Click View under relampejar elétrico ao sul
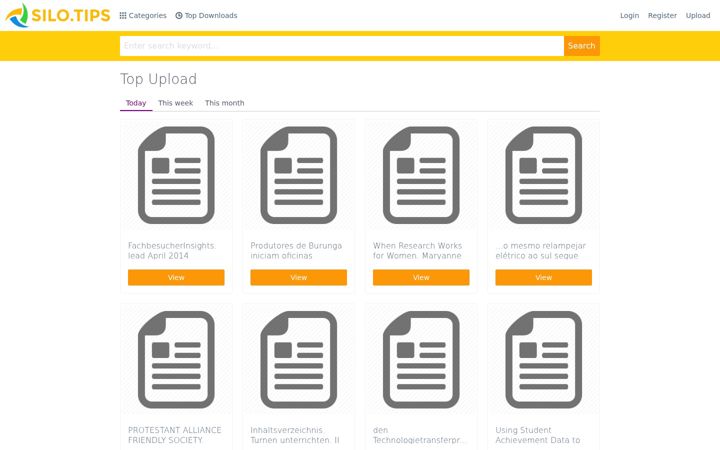The height and width of the screenshot is (450, 720). pyautogui.click(x=544, y=277)
